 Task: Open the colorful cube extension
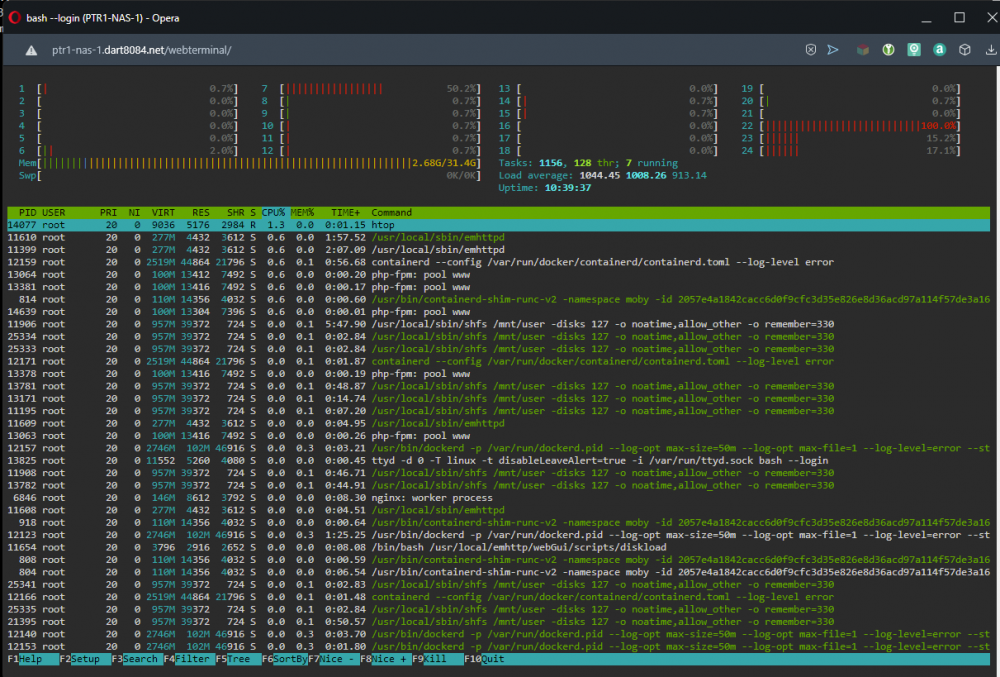click(863, 50)
